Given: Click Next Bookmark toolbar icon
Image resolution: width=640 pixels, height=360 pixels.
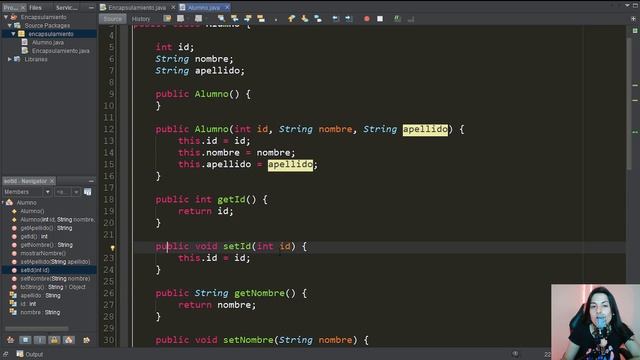Looking at the screenshot, I should coord(304,19).
